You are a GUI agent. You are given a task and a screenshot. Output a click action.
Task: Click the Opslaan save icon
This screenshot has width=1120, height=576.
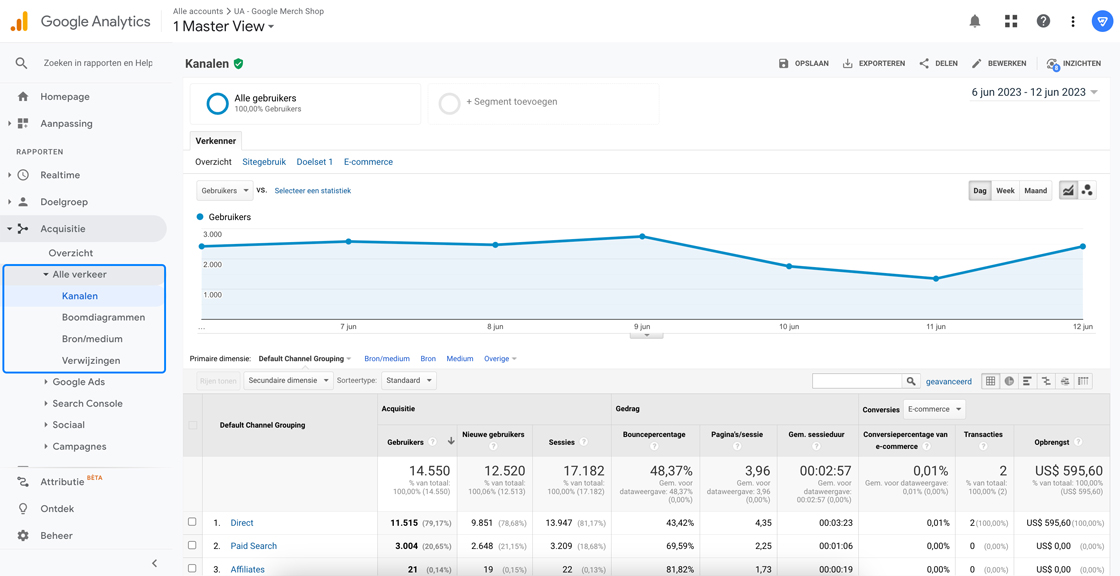784,64
